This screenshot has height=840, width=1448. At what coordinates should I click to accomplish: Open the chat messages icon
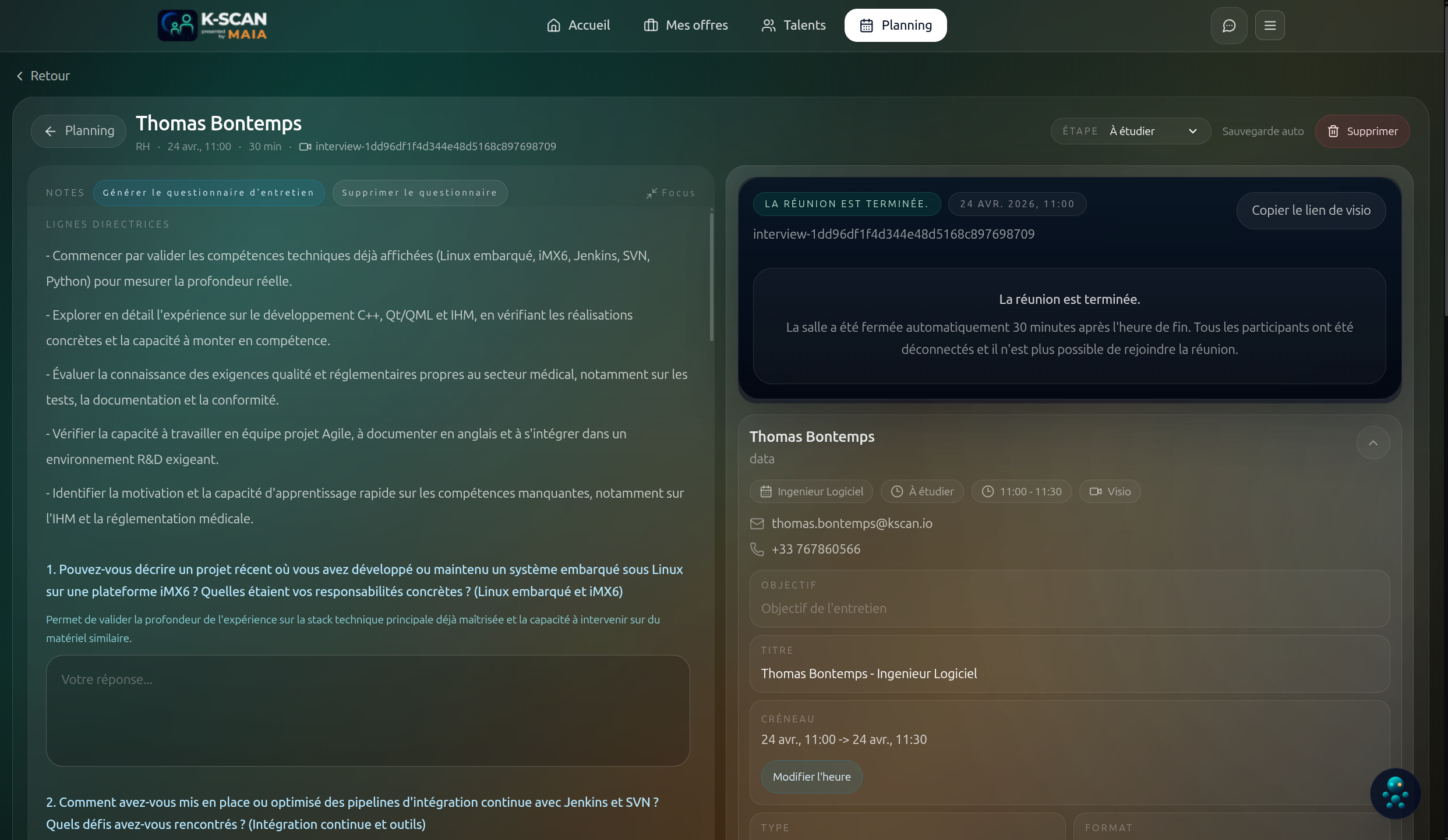[x=1228, y=26]
